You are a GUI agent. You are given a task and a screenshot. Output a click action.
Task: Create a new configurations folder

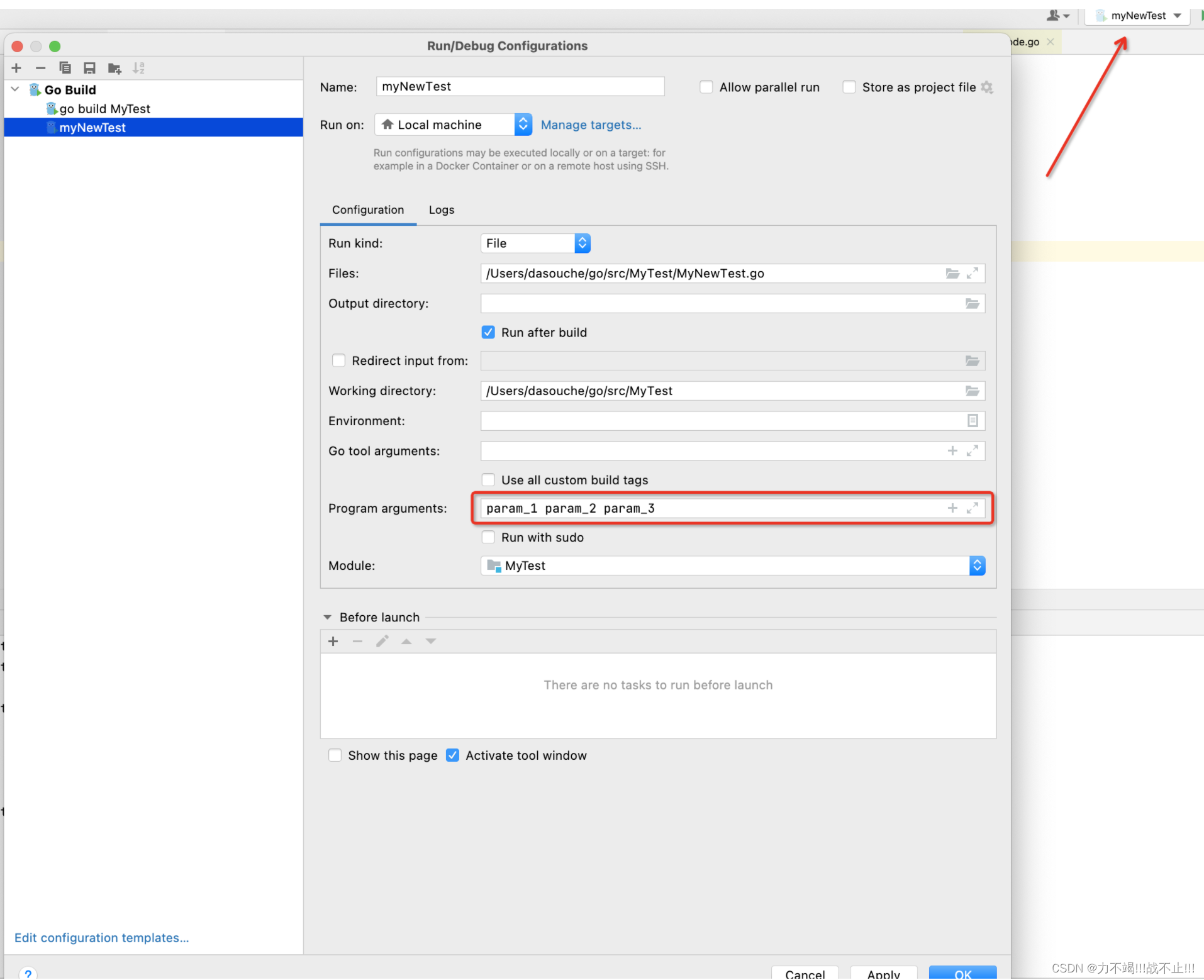pyautogui.click(x=114, y=68)
